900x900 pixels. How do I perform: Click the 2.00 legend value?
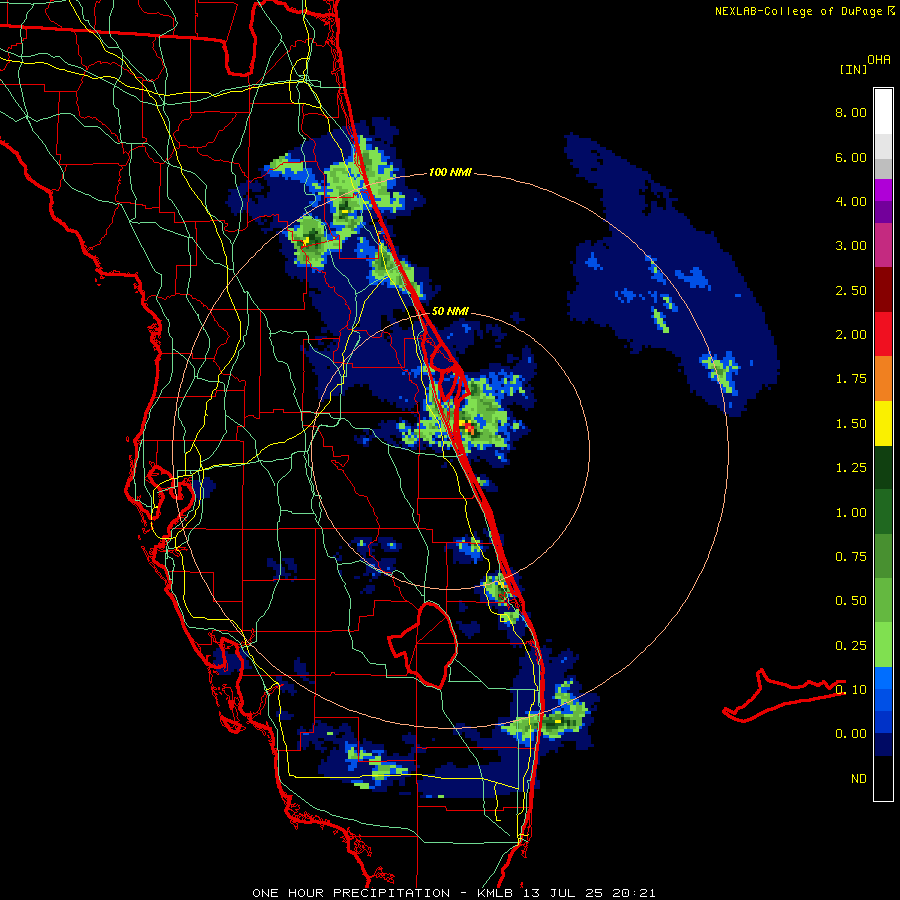851,335
